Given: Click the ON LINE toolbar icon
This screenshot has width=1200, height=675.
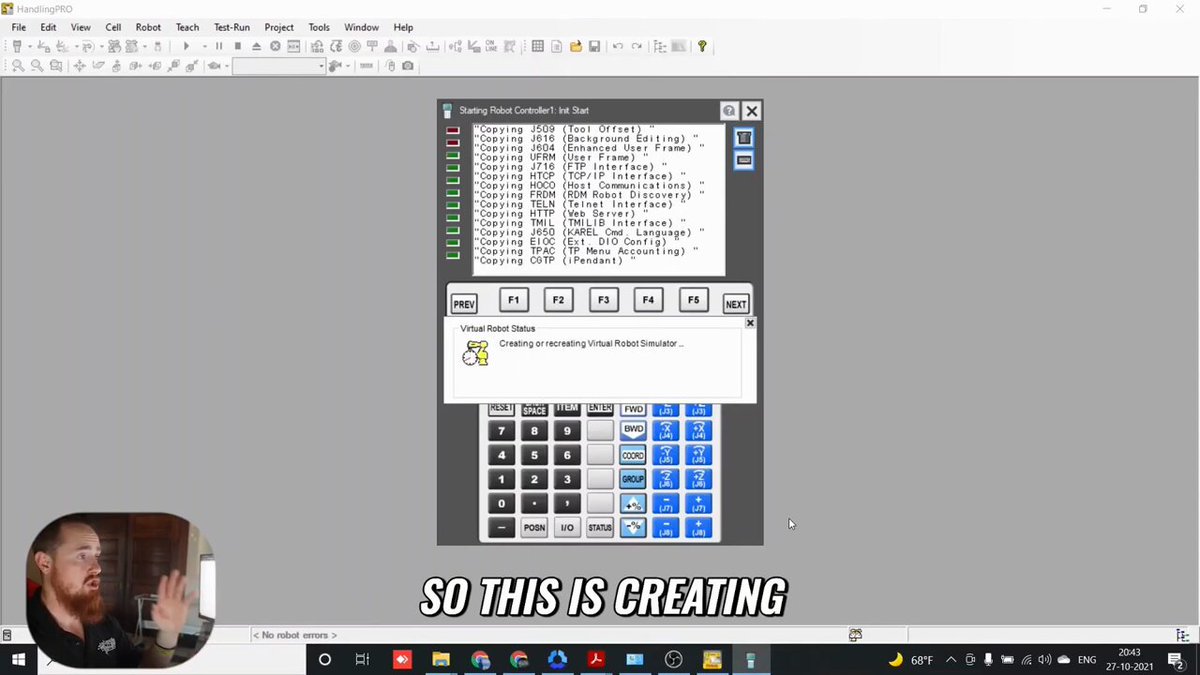Looking at the screenshot, I should [x=491, y=46].
